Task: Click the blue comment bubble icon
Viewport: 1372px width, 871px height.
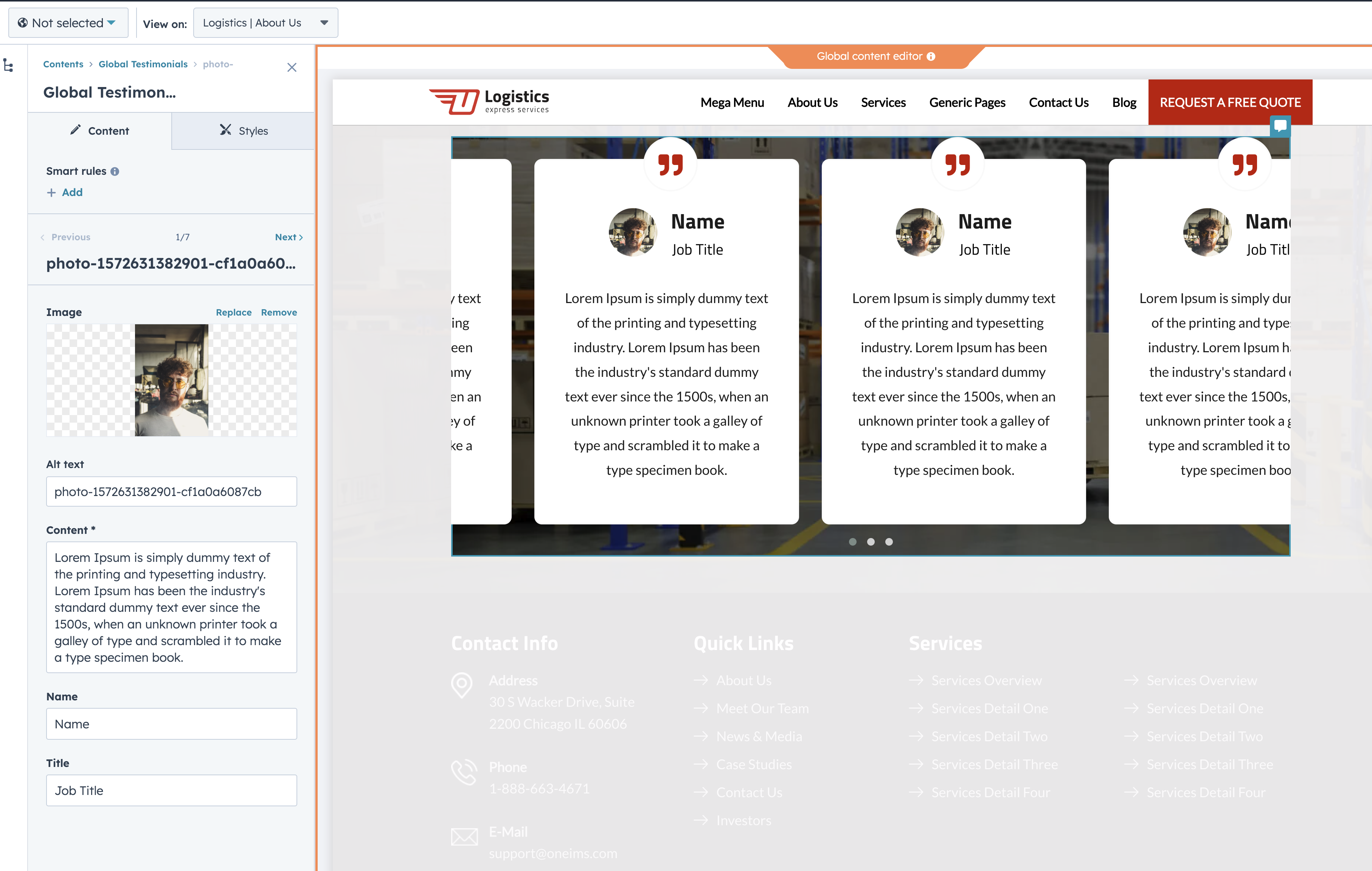Action: click(1280, 125)
